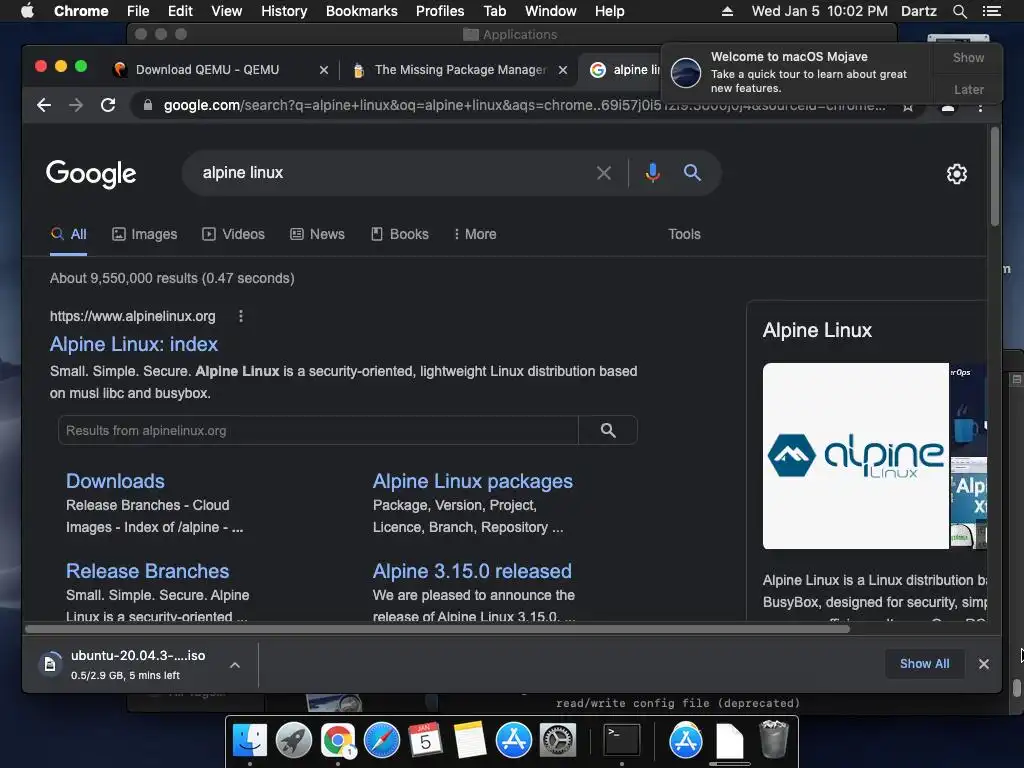Viewport: 1024px width, 768px height.
Task: Close The Missing Package Manager tab
Action: [563, 70]
